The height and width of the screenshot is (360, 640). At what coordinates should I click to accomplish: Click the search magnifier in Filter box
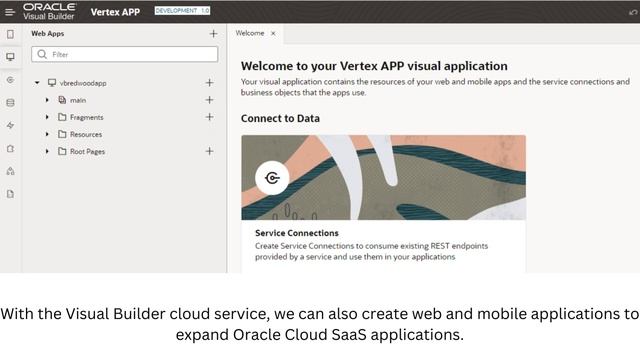click(42, 54)
